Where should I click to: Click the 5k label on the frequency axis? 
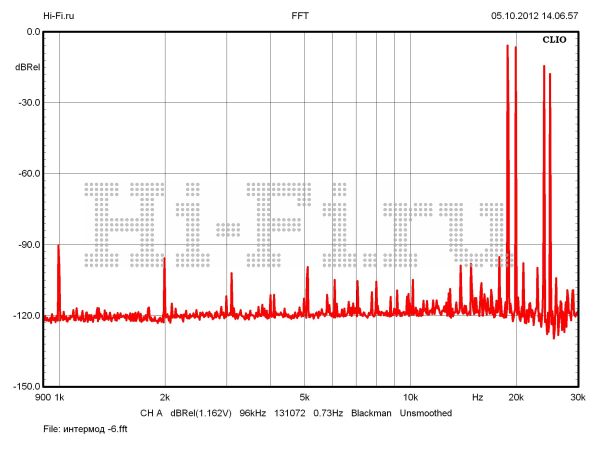(x=304, y=397)
